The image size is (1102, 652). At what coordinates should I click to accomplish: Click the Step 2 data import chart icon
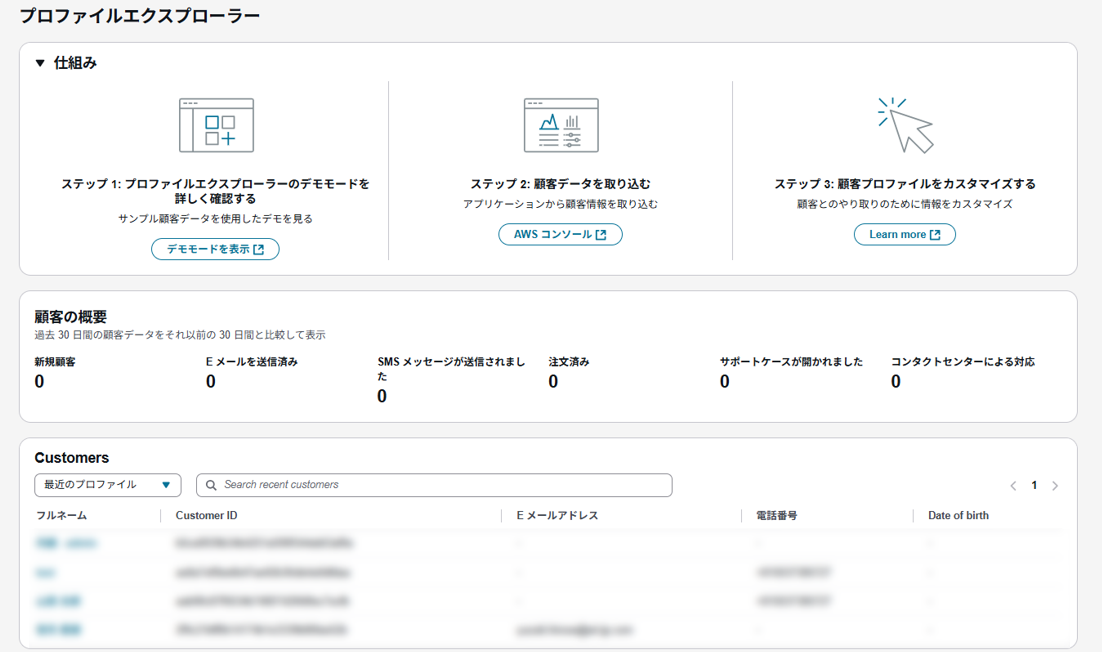[x=561, y=125]
